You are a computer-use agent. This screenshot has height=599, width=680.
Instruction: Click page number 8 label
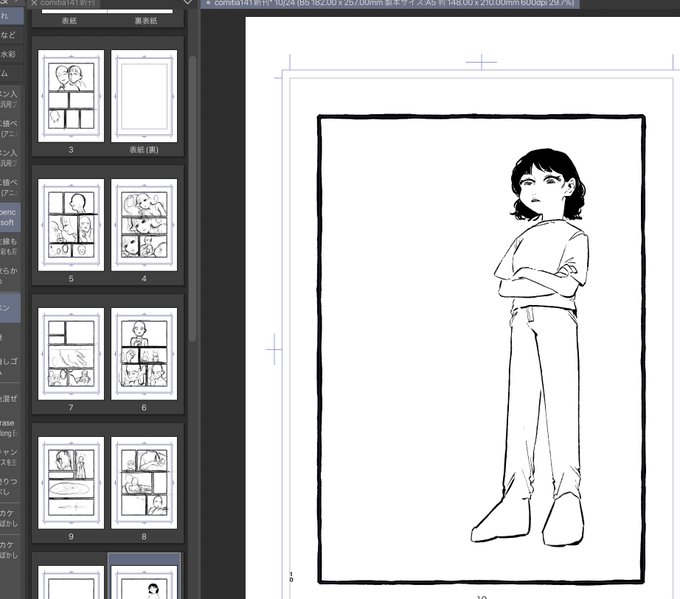tap(144, 537)
